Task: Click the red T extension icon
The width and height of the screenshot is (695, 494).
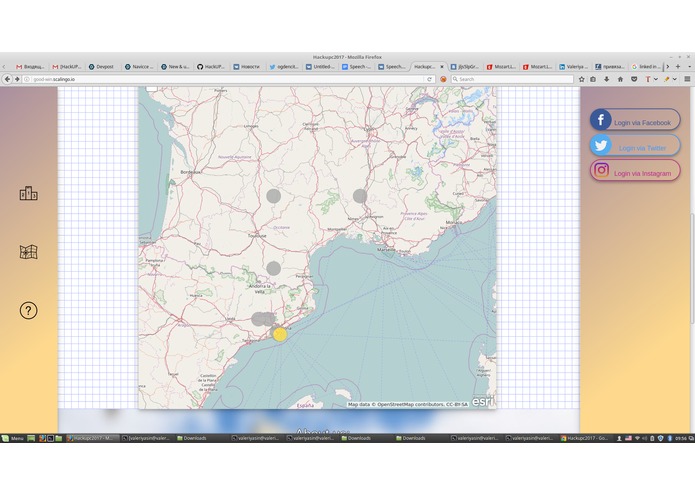Action: click(x=648, y=79)
